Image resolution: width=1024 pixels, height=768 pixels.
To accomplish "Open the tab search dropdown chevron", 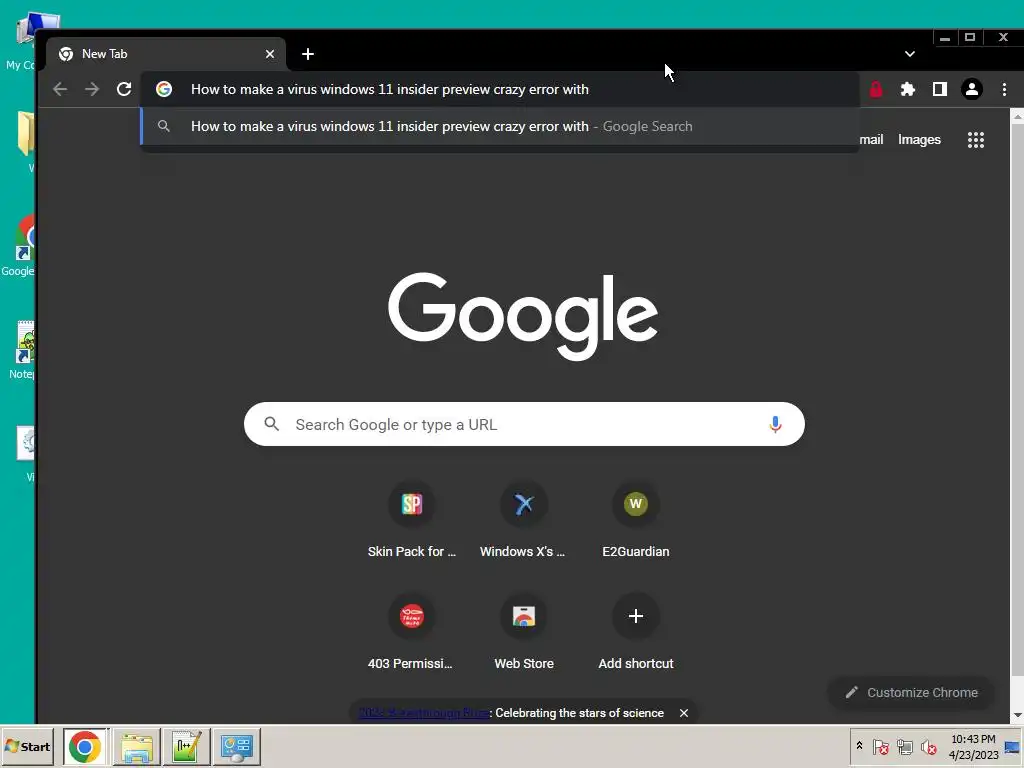I will click(910, 54).
